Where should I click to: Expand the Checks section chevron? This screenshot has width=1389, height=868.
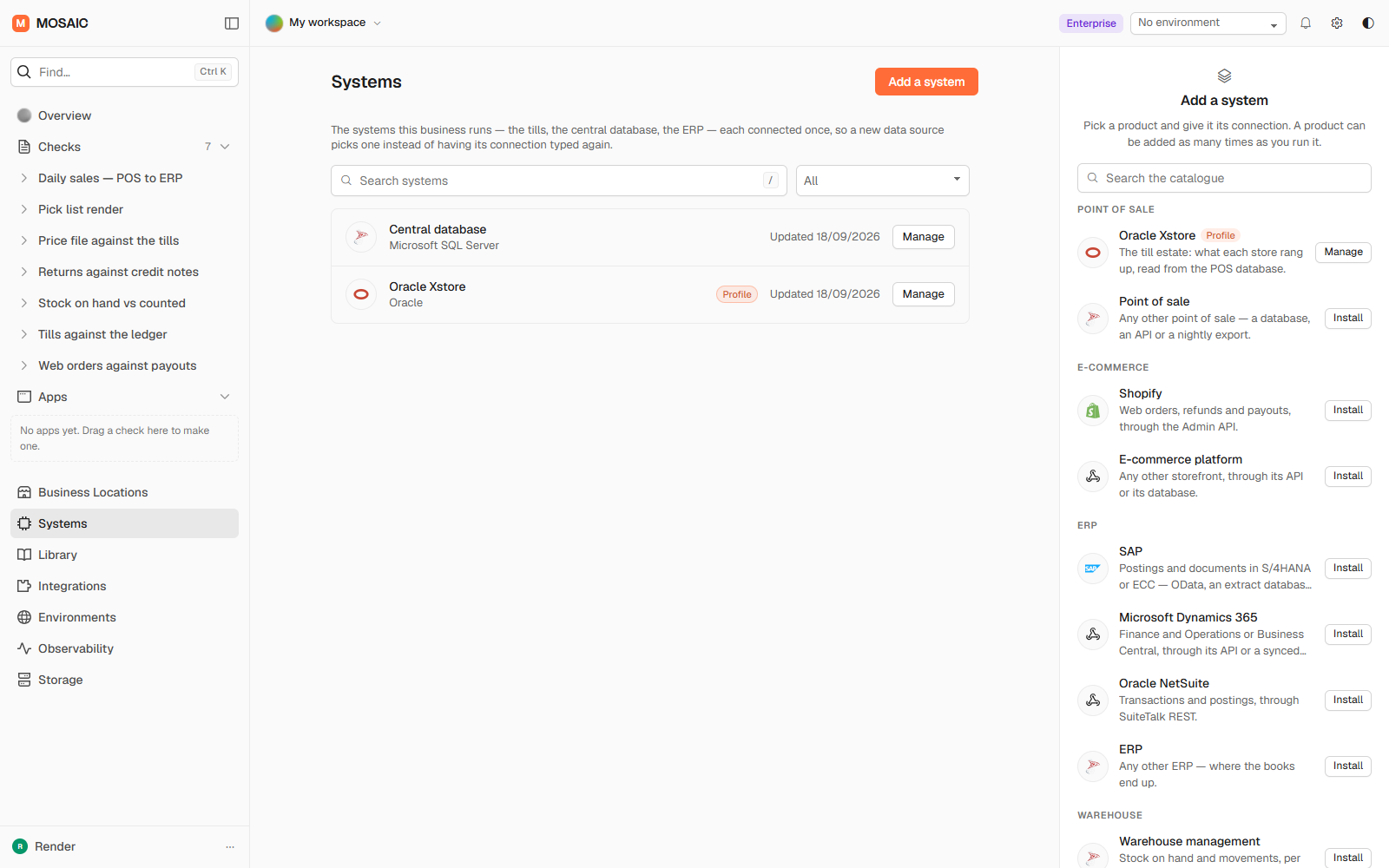[x=225, y=147]
